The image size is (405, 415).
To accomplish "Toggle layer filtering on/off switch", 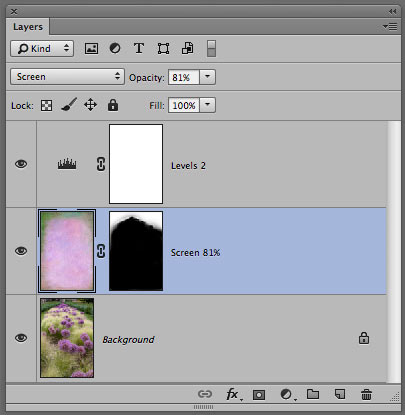I will coord(211,49).
